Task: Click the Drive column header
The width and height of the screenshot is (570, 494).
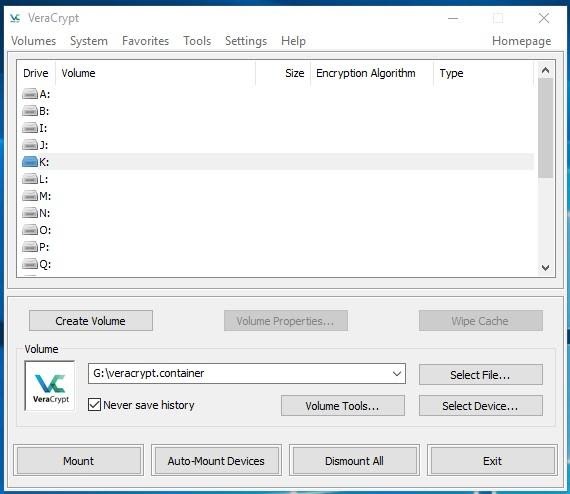Action: [36, 73]
